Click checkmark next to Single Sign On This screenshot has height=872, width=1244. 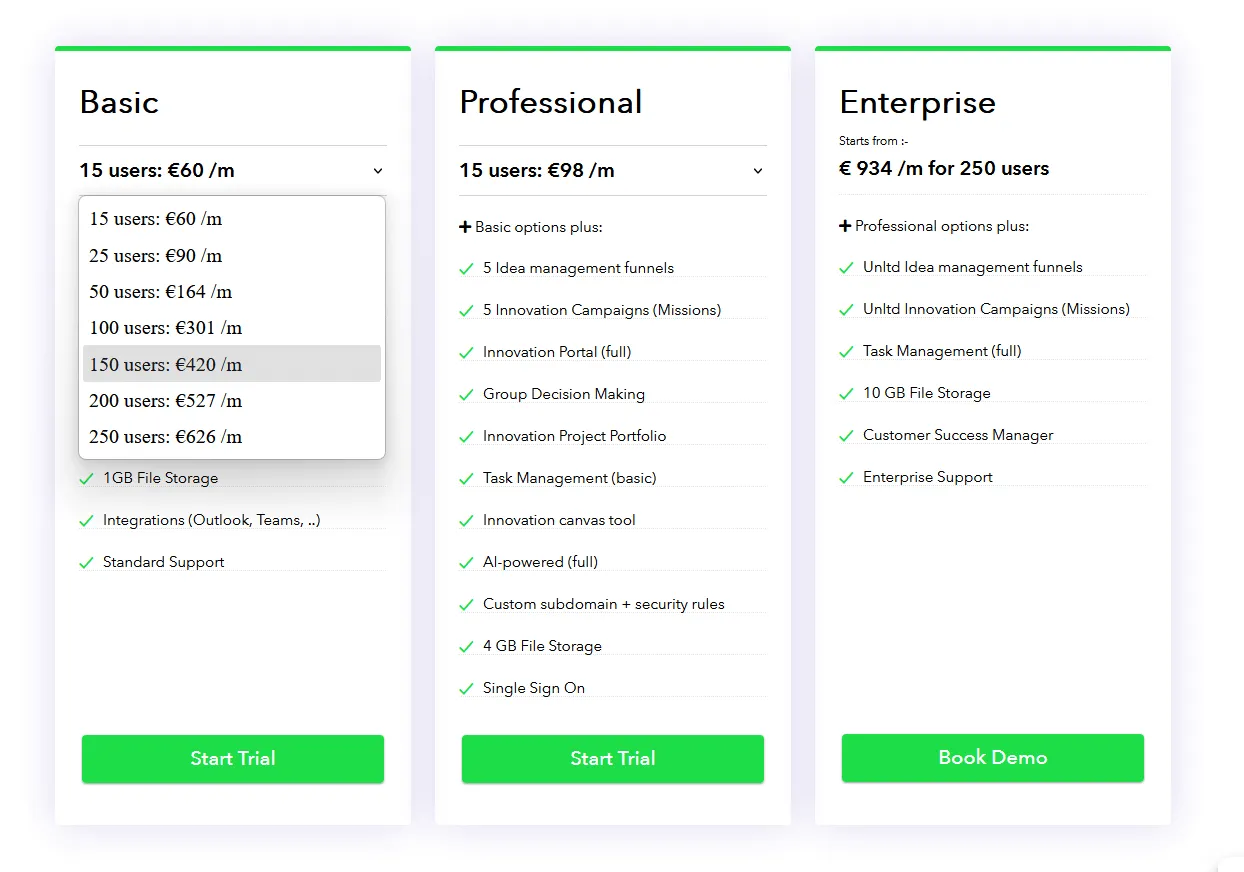[x=466, y=689]
